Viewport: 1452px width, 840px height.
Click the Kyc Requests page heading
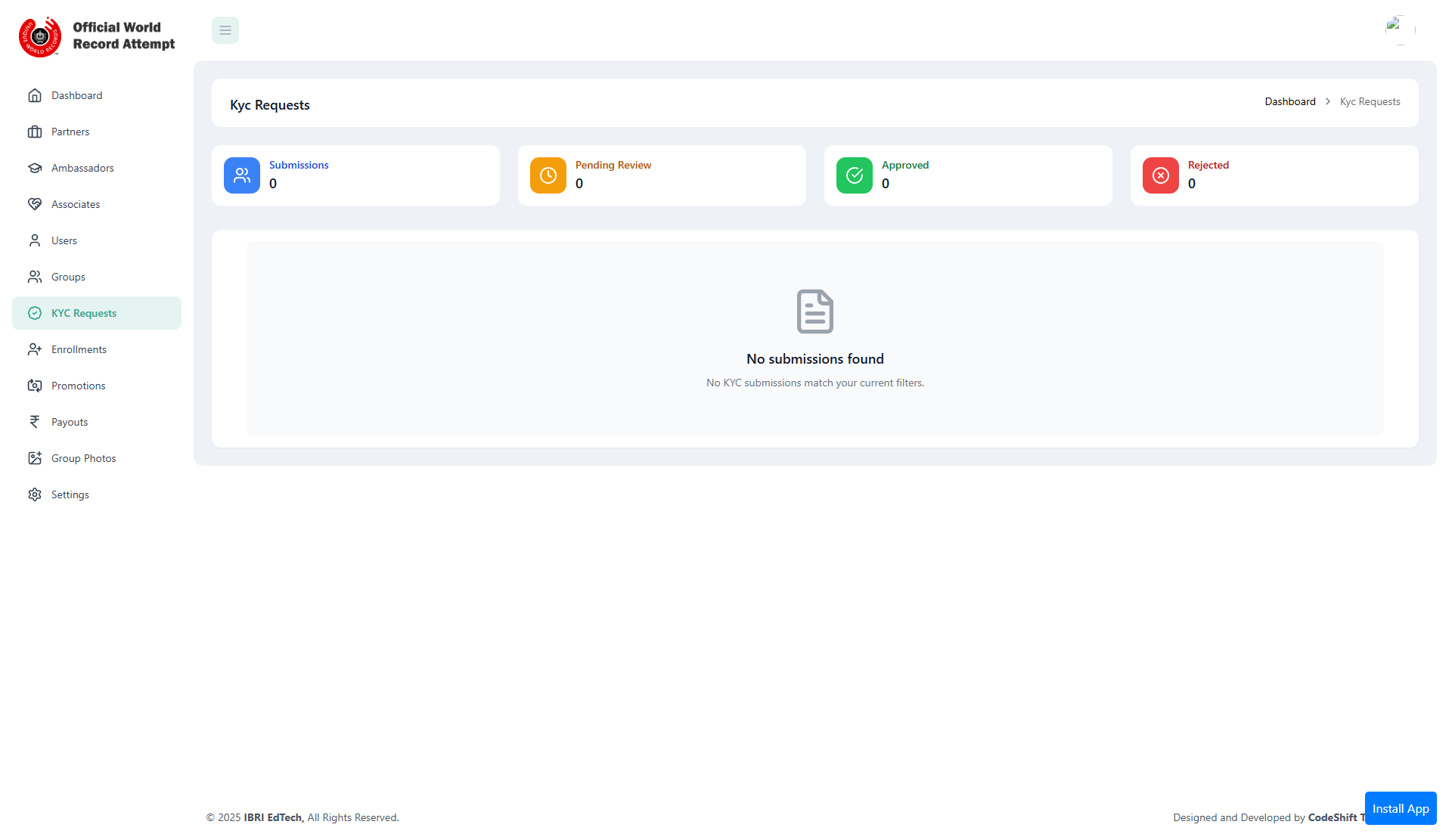tap(270, 105)
